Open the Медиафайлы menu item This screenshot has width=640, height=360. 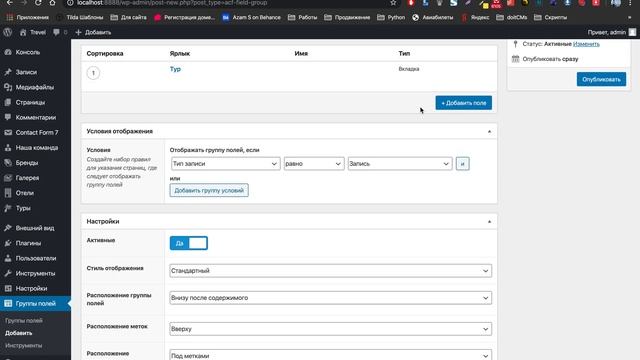[35, 87]
